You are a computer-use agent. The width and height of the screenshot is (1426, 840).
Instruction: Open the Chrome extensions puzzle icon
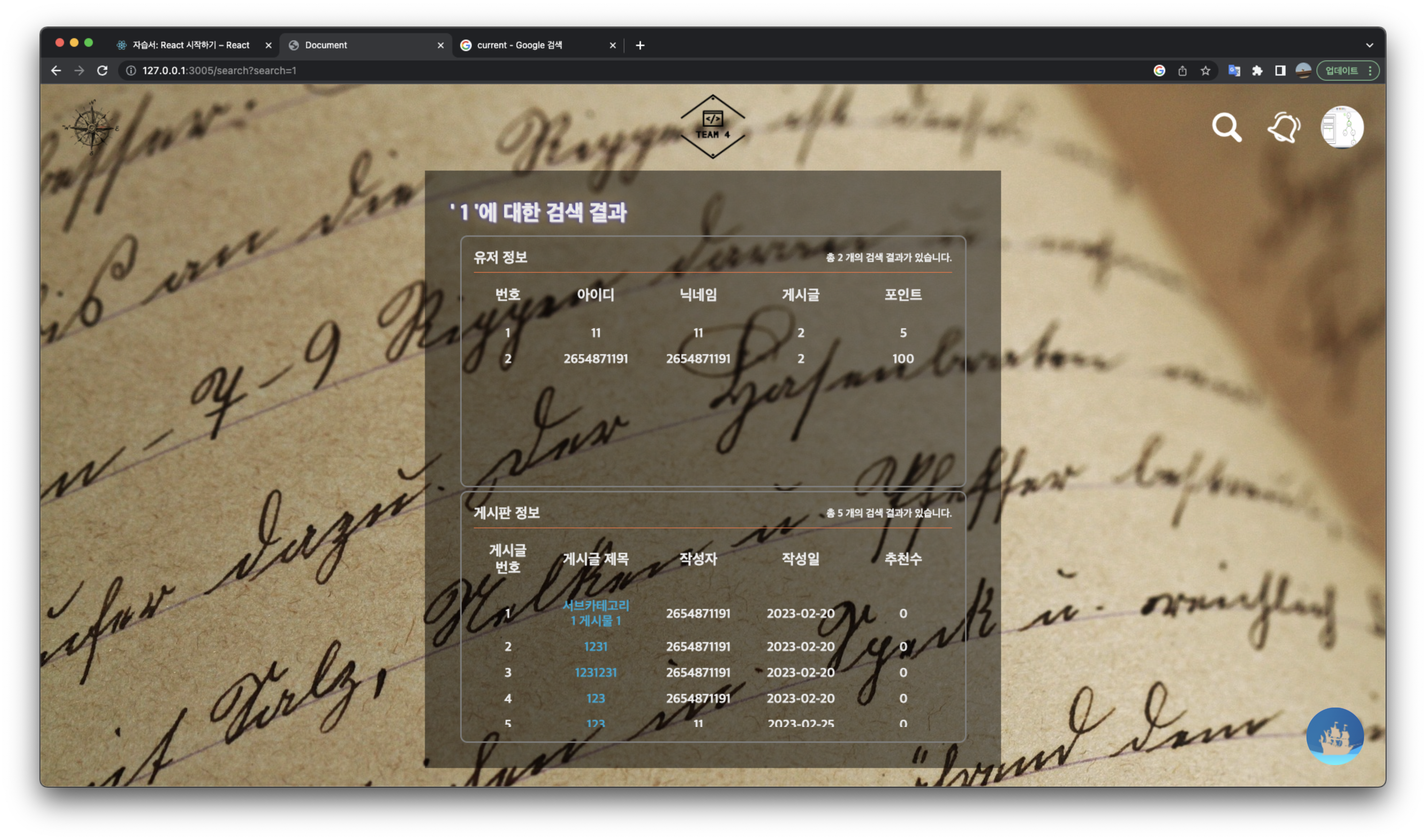pos(1257,71)
